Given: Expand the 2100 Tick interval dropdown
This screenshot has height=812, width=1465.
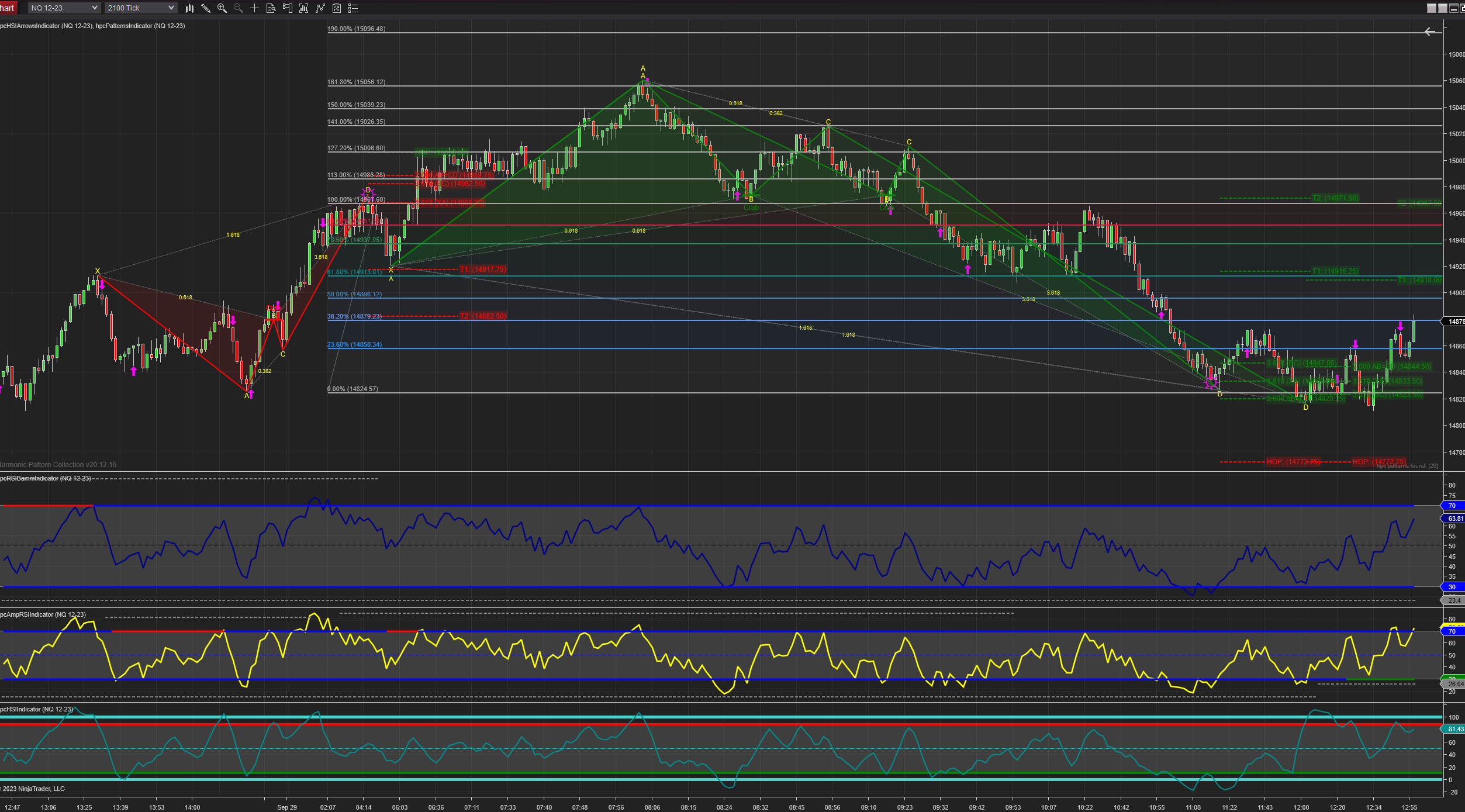Looking at the screenshot, I should 140,8.
